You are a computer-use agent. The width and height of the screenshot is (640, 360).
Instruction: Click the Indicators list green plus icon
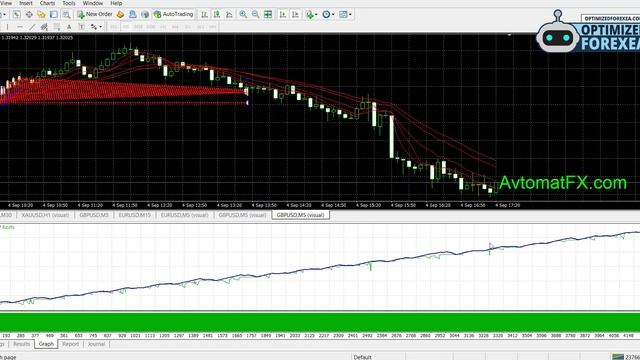point(310,15)
